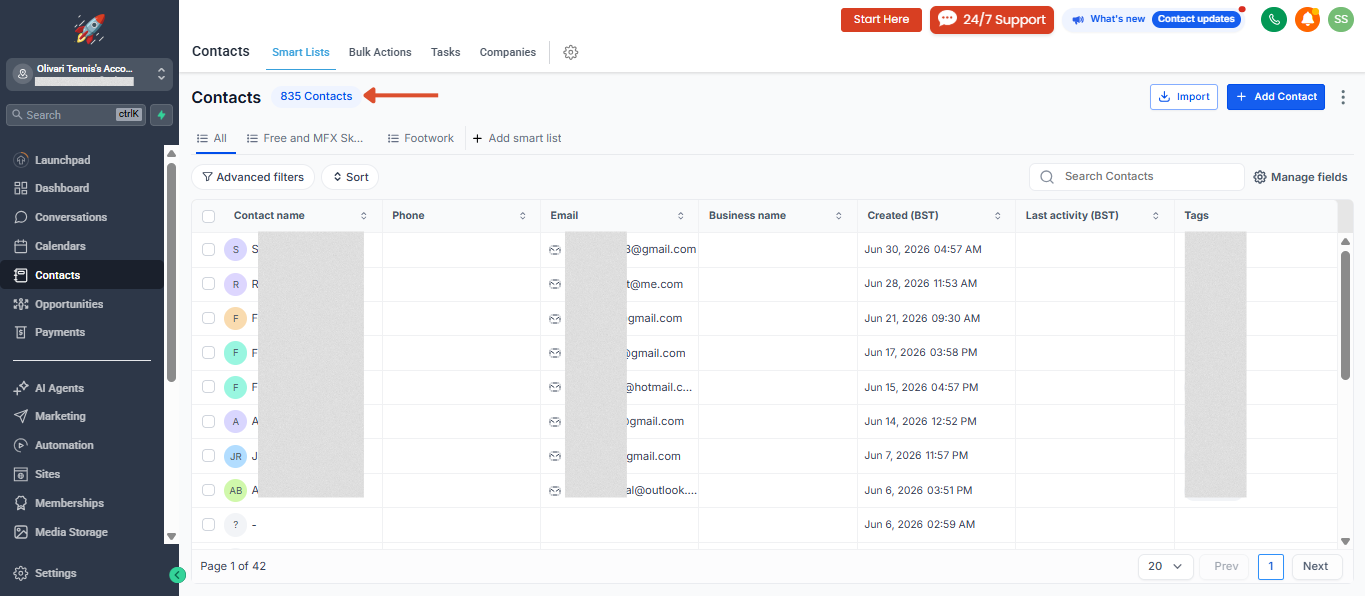Sort by Created (BST) column arrows
Viewport: 1365px width, 596px height.
click(997, 216)
